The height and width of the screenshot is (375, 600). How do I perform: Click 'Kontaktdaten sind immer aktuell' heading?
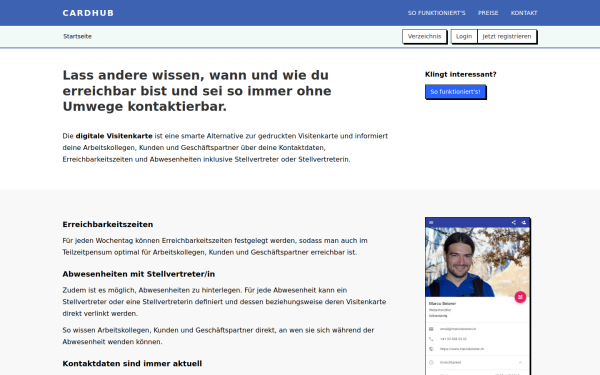[x=132, y=364]
